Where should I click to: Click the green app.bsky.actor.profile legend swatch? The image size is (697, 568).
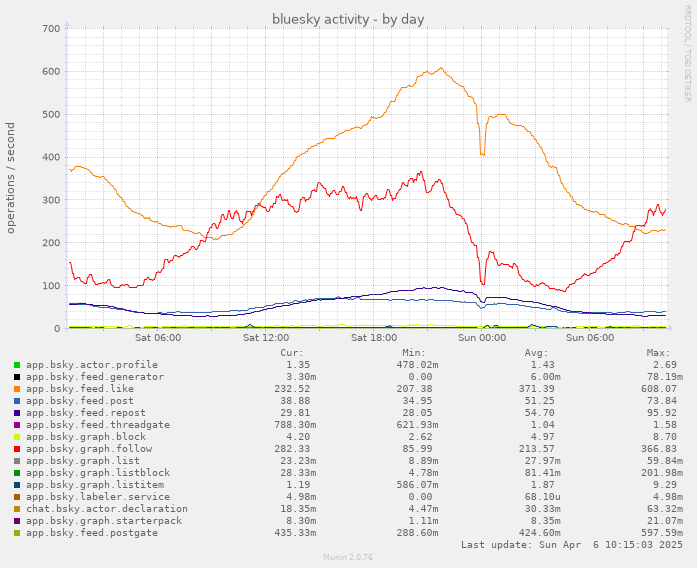coord(17,365)
